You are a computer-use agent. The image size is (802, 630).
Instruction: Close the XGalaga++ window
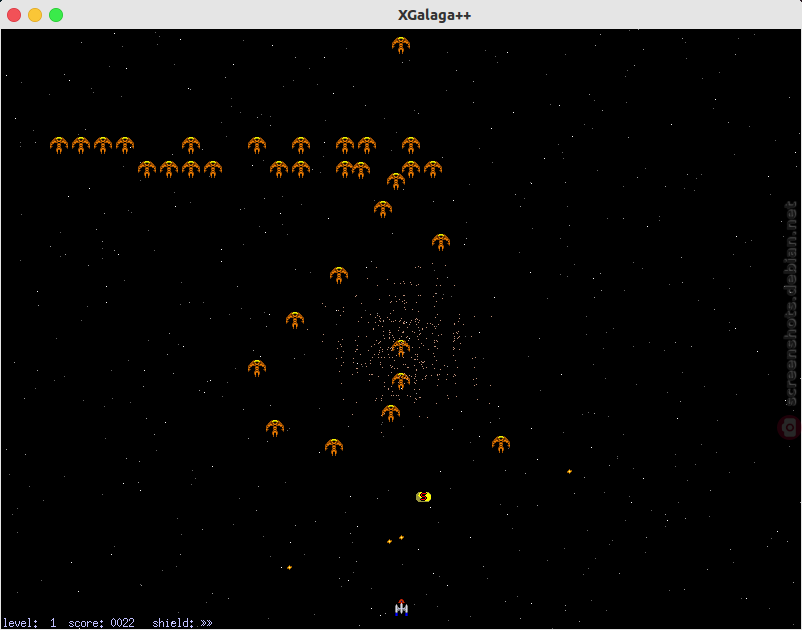point(14,15)
